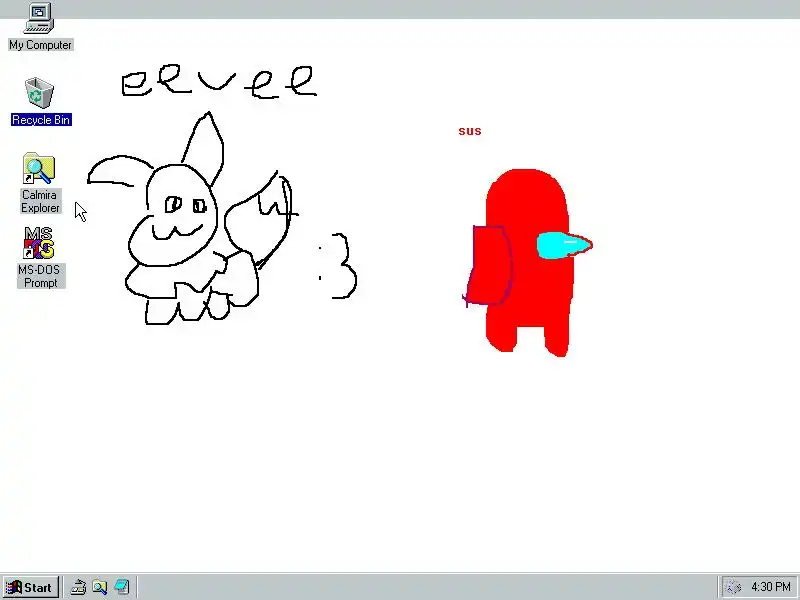The width and height of the screenshot is (800, 600).
Task: Click the red "sus" text
Action: 470,132
